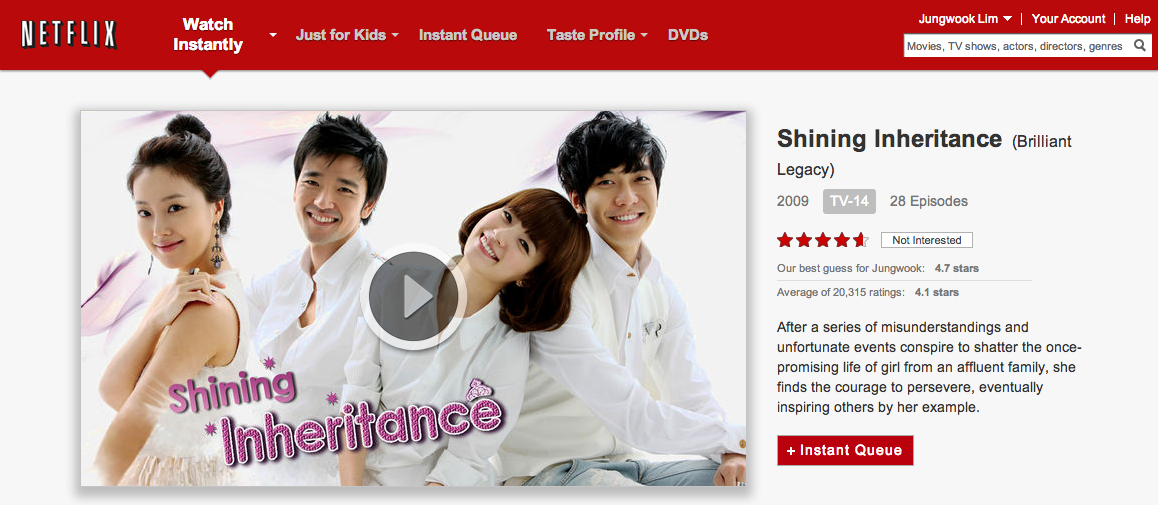This screenshot has height=505, width=1158.
Task: Expand the Just for Kids dropdown arrow
Action: click(395, 35)
